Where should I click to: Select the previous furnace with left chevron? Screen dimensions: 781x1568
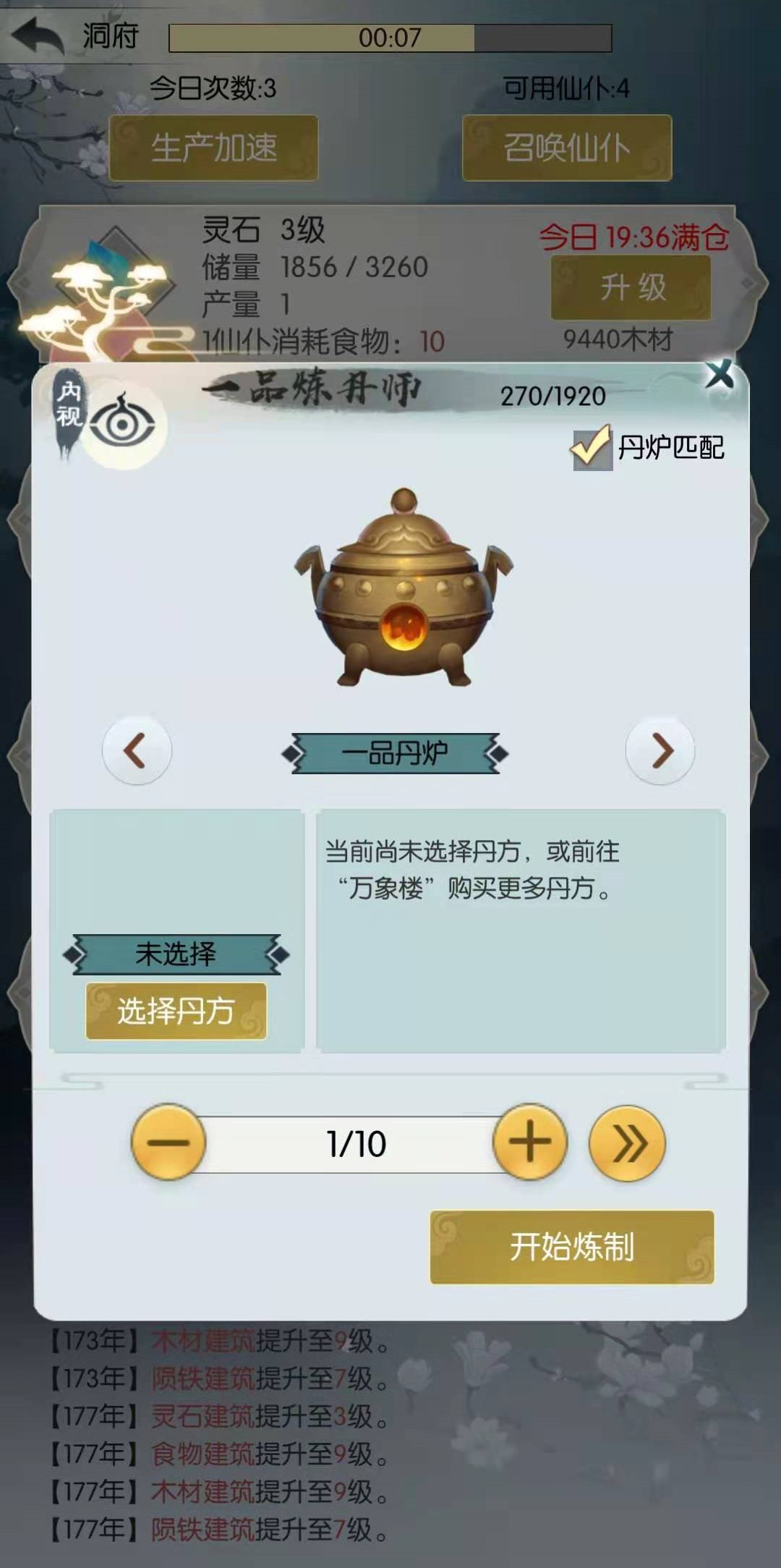pos(137,750)
